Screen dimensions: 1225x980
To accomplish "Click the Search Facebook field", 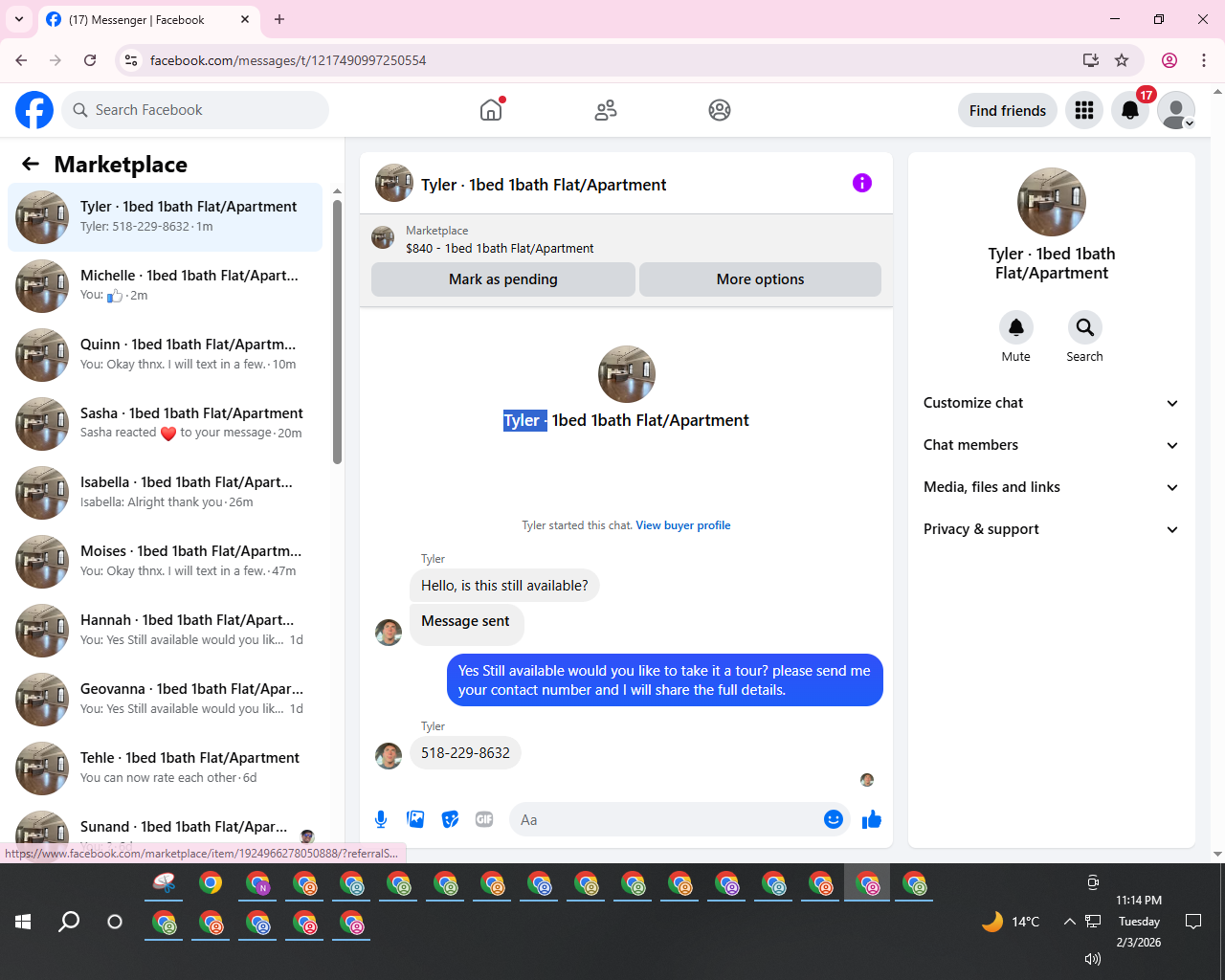I will tap(195, 110).
